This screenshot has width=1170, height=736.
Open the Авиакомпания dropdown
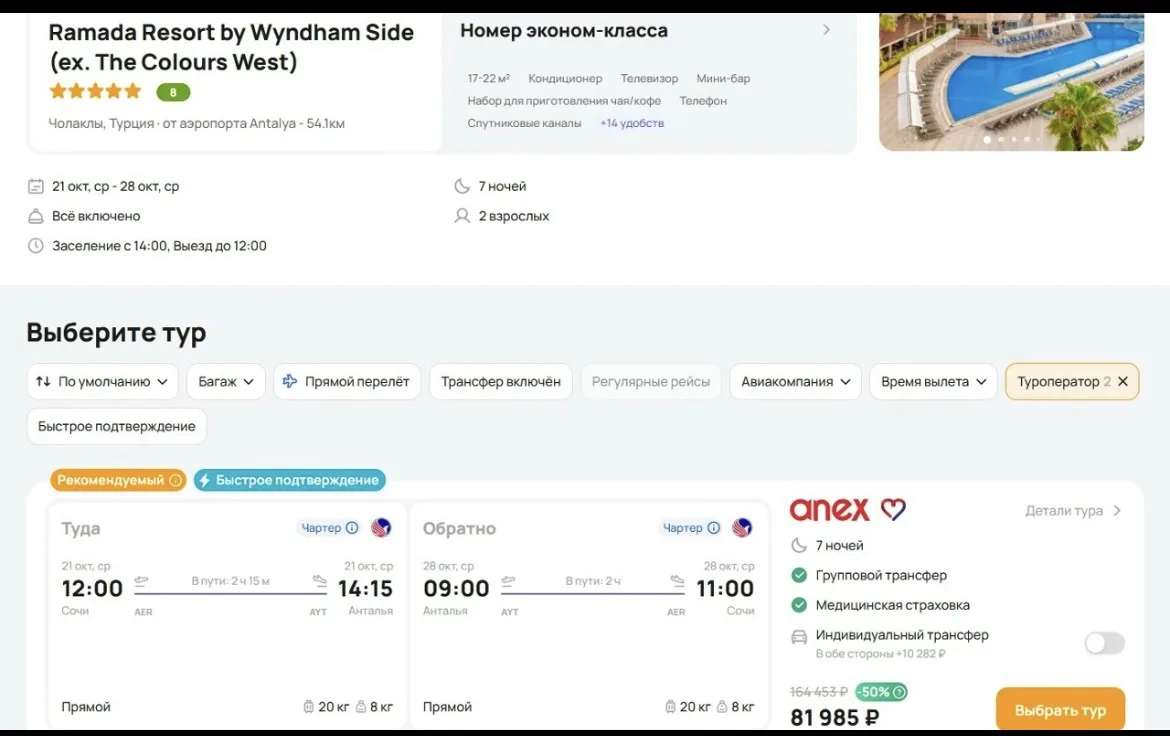coord(795,381)
